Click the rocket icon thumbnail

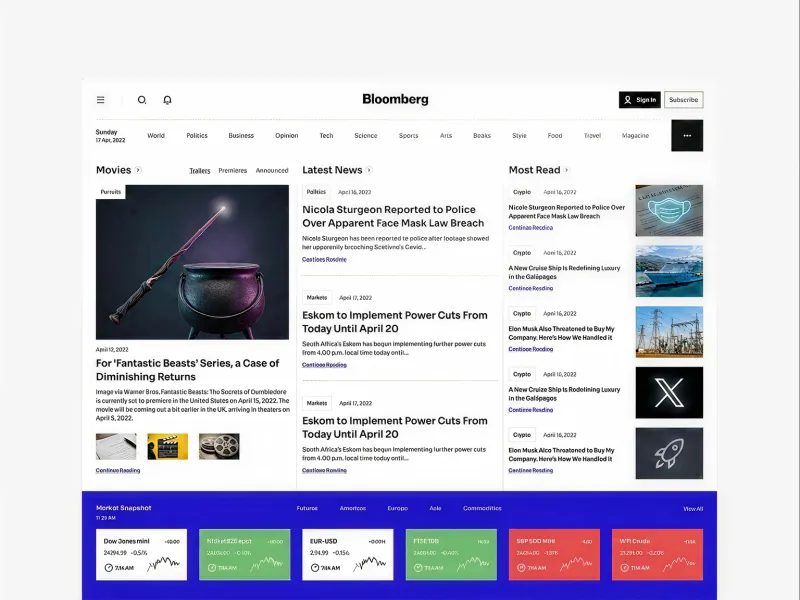(669, 454)
